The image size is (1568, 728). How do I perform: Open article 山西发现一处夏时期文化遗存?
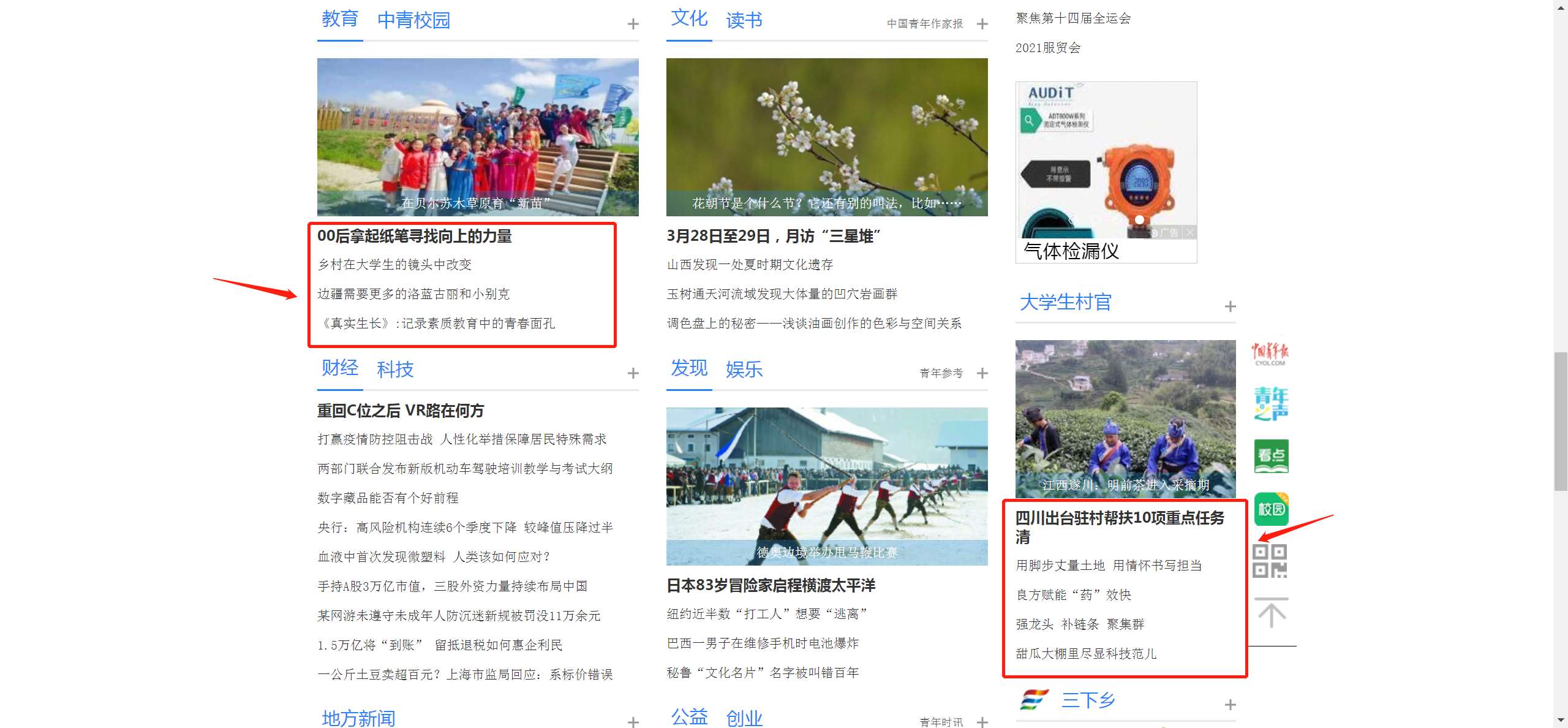pyautogui.click(x=750, y=265)
